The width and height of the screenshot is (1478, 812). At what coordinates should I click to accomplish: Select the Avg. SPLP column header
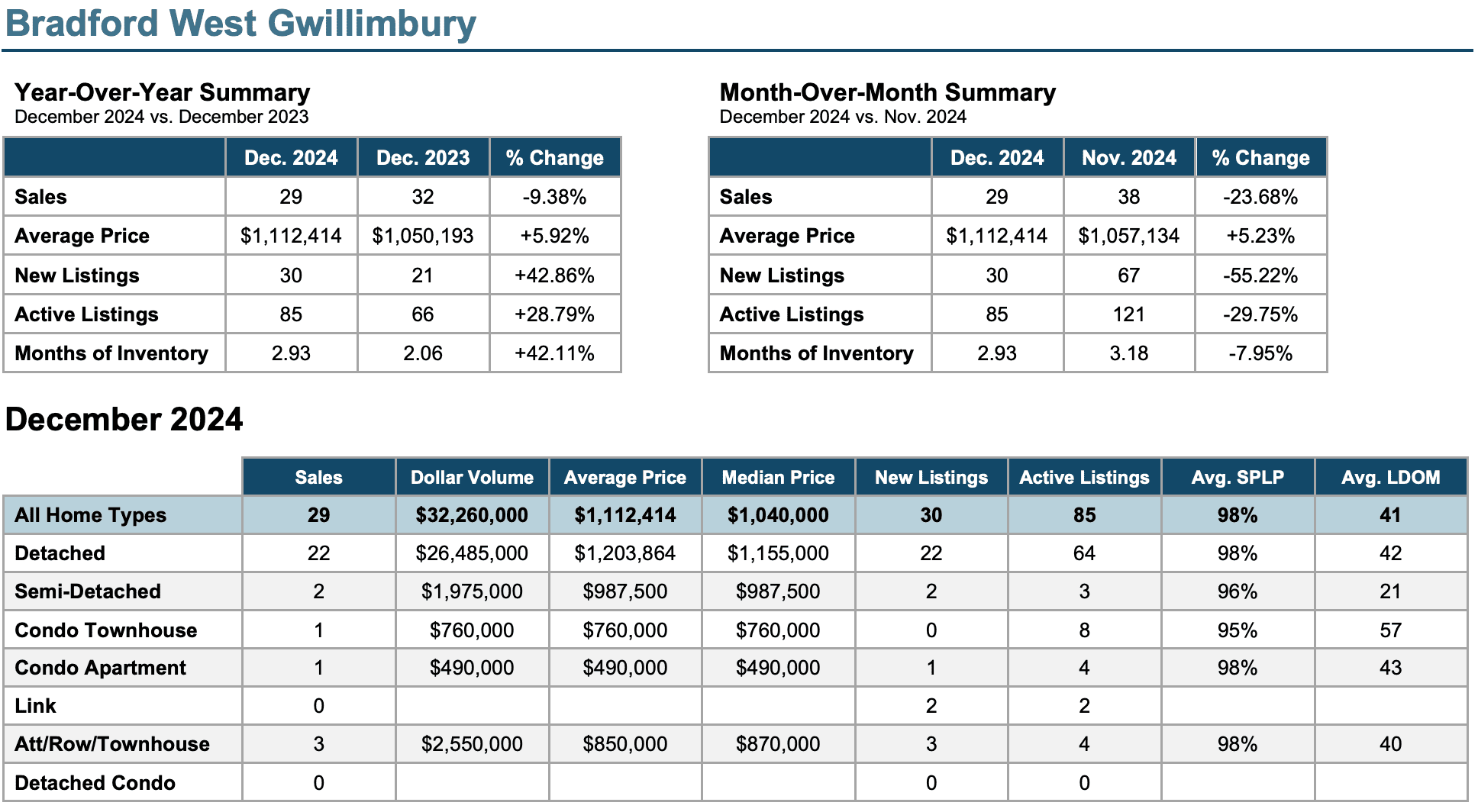point(1237,478)
